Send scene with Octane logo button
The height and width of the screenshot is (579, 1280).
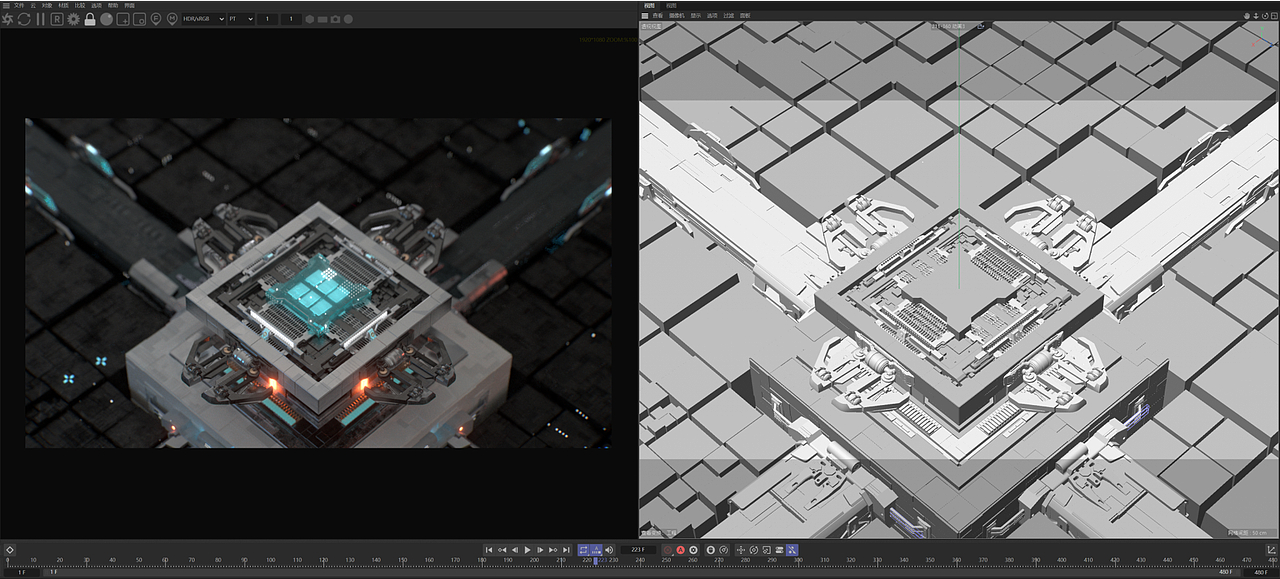click(x=6, y=19)
